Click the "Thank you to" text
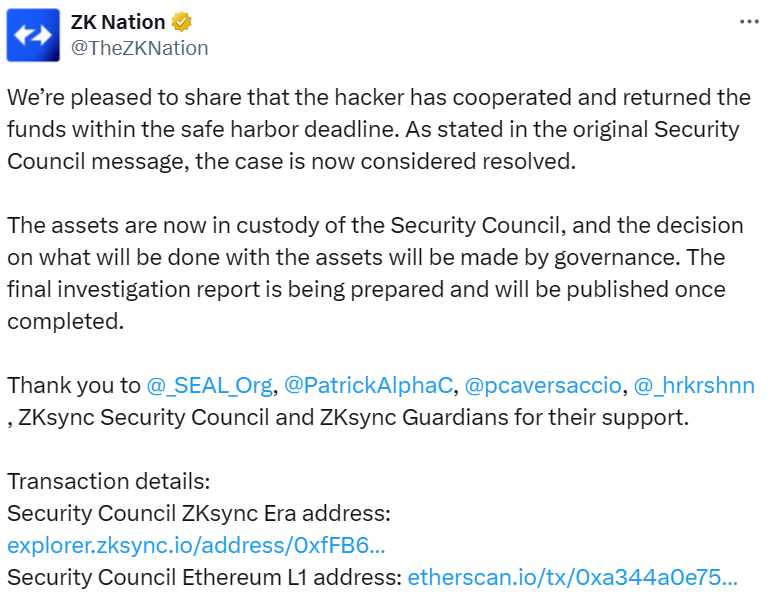 74,385
